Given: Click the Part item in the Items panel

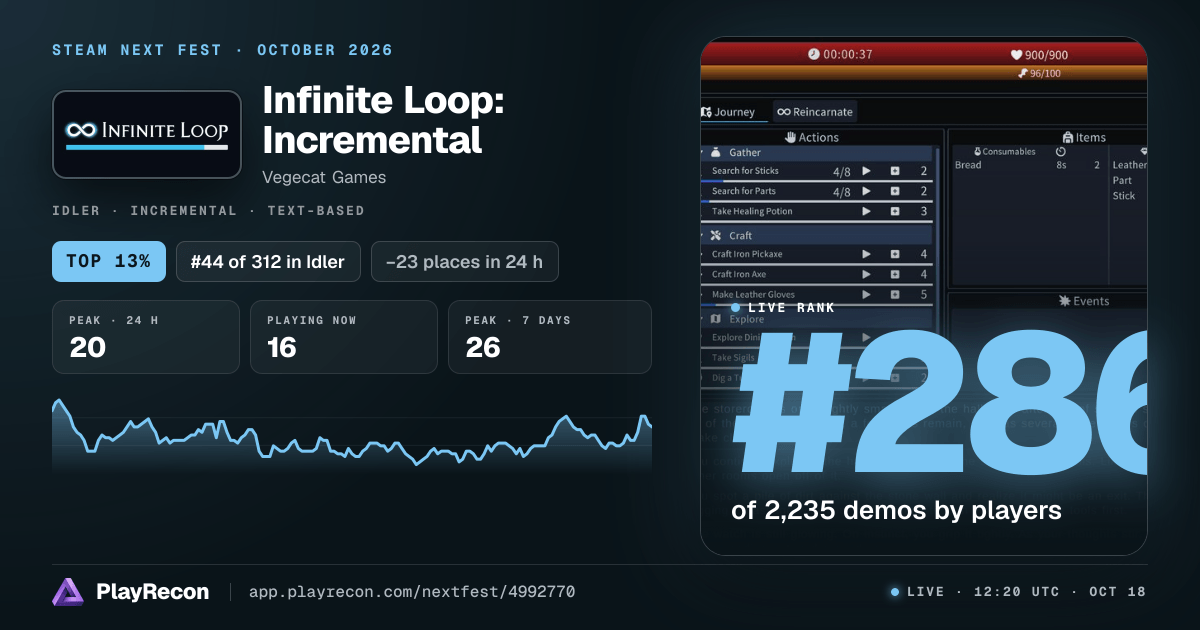Looking at the screenshot, I should click(x=1122, y=180).
